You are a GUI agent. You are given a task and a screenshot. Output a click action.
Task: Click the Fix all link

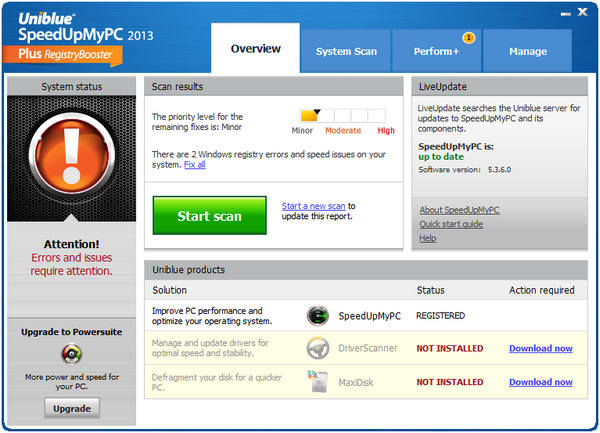tap(195, 164)
